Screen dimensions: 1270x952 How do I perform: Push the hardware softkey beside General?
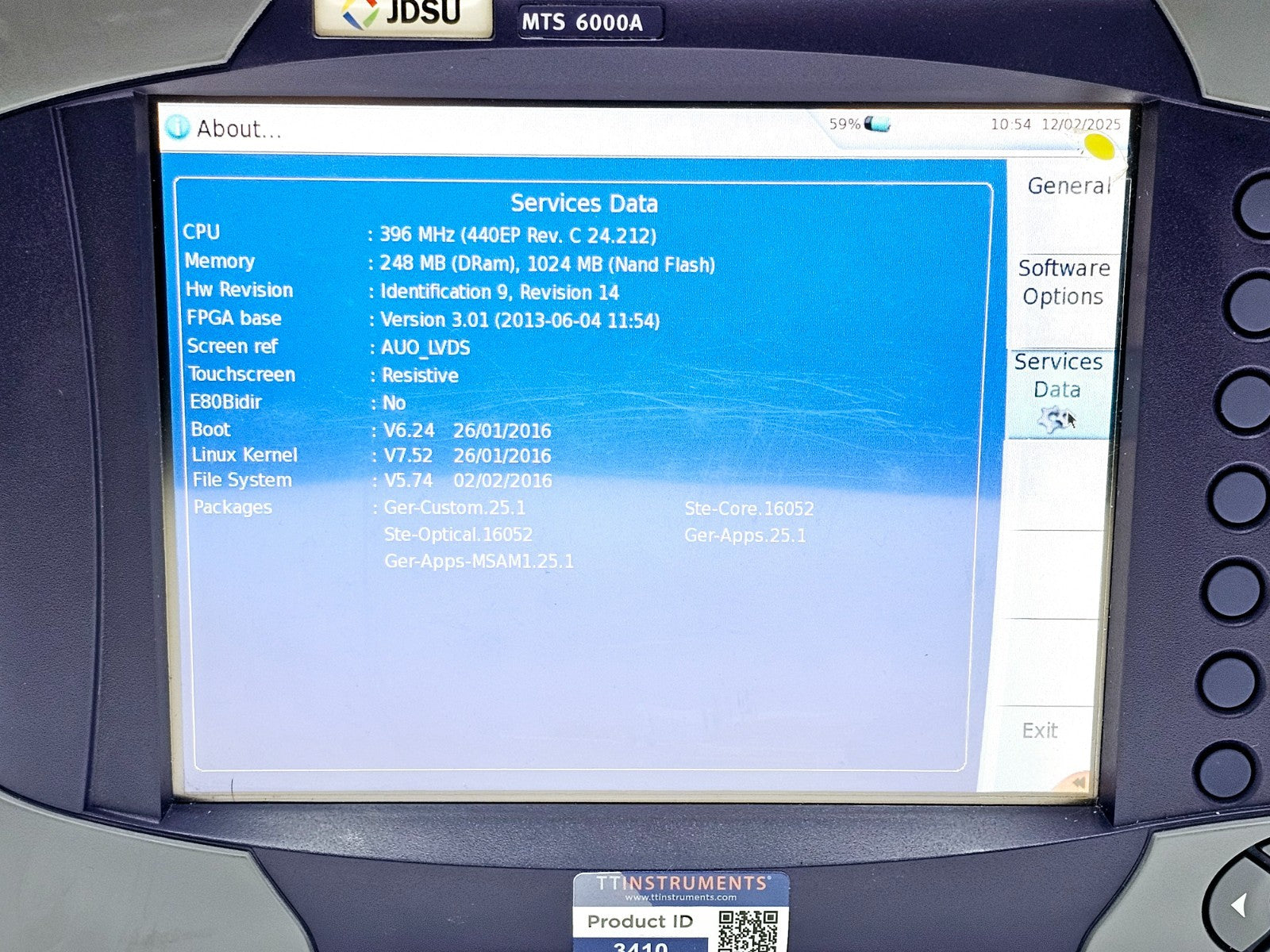(x=1258, y=205)
